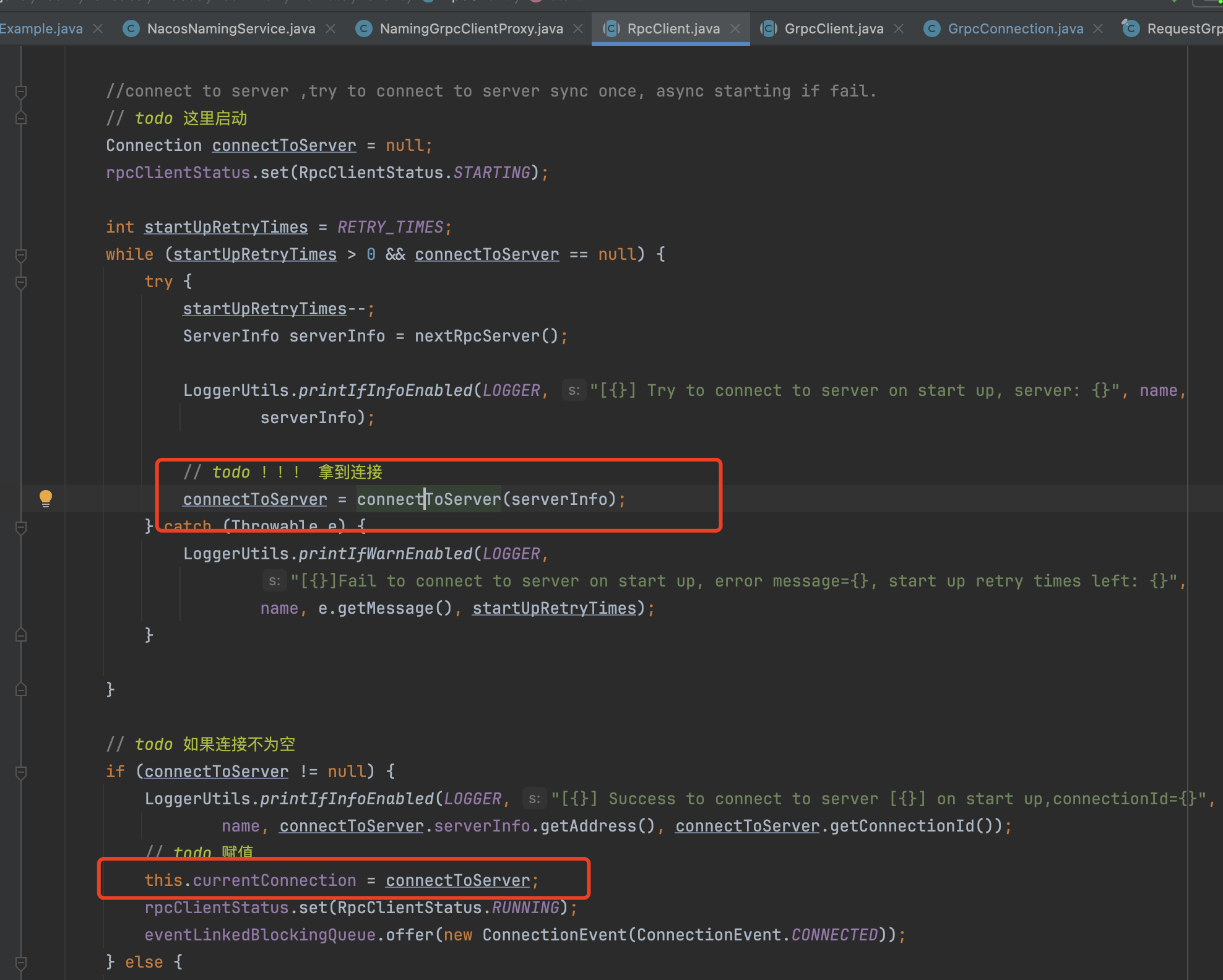Close the NamingGrpcClientProxy.java tab

click(x=578, y=28)
